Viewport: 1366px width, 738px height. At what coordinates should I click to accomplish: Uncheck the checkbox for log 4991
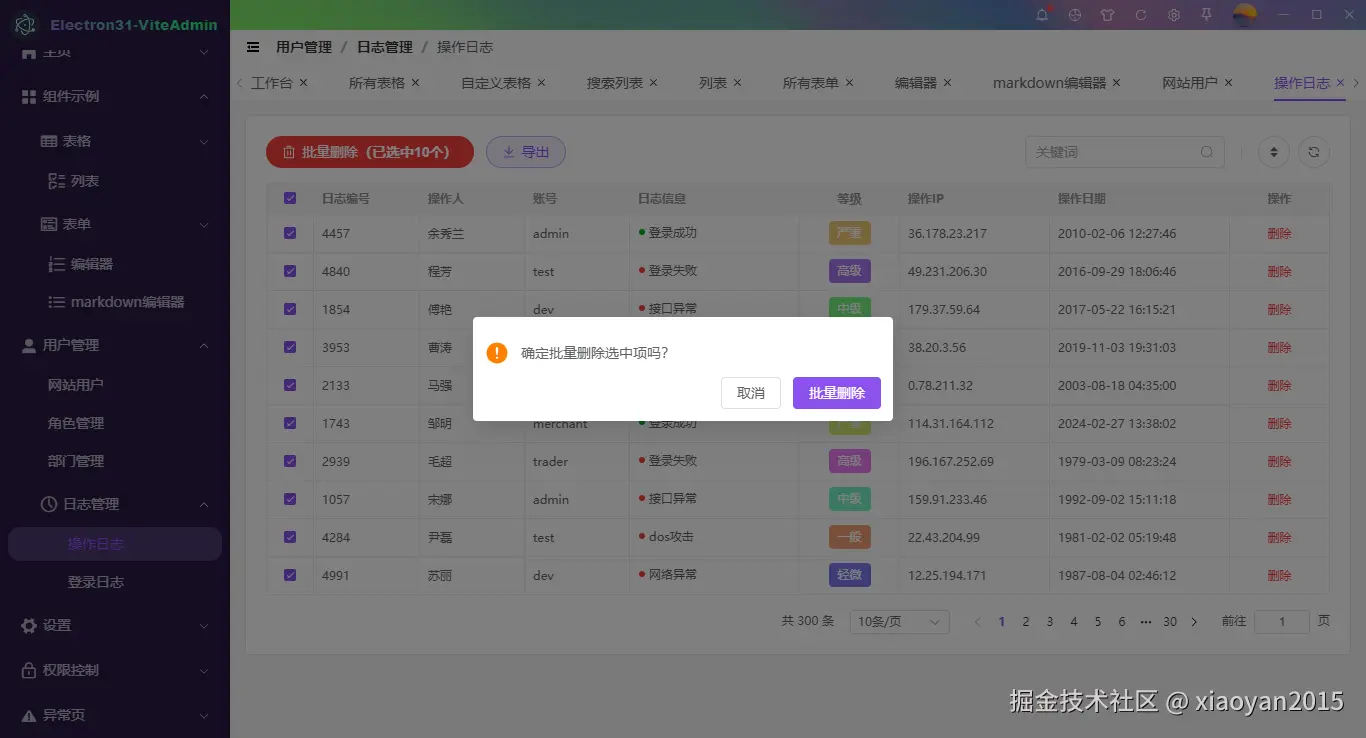(290, 575)
